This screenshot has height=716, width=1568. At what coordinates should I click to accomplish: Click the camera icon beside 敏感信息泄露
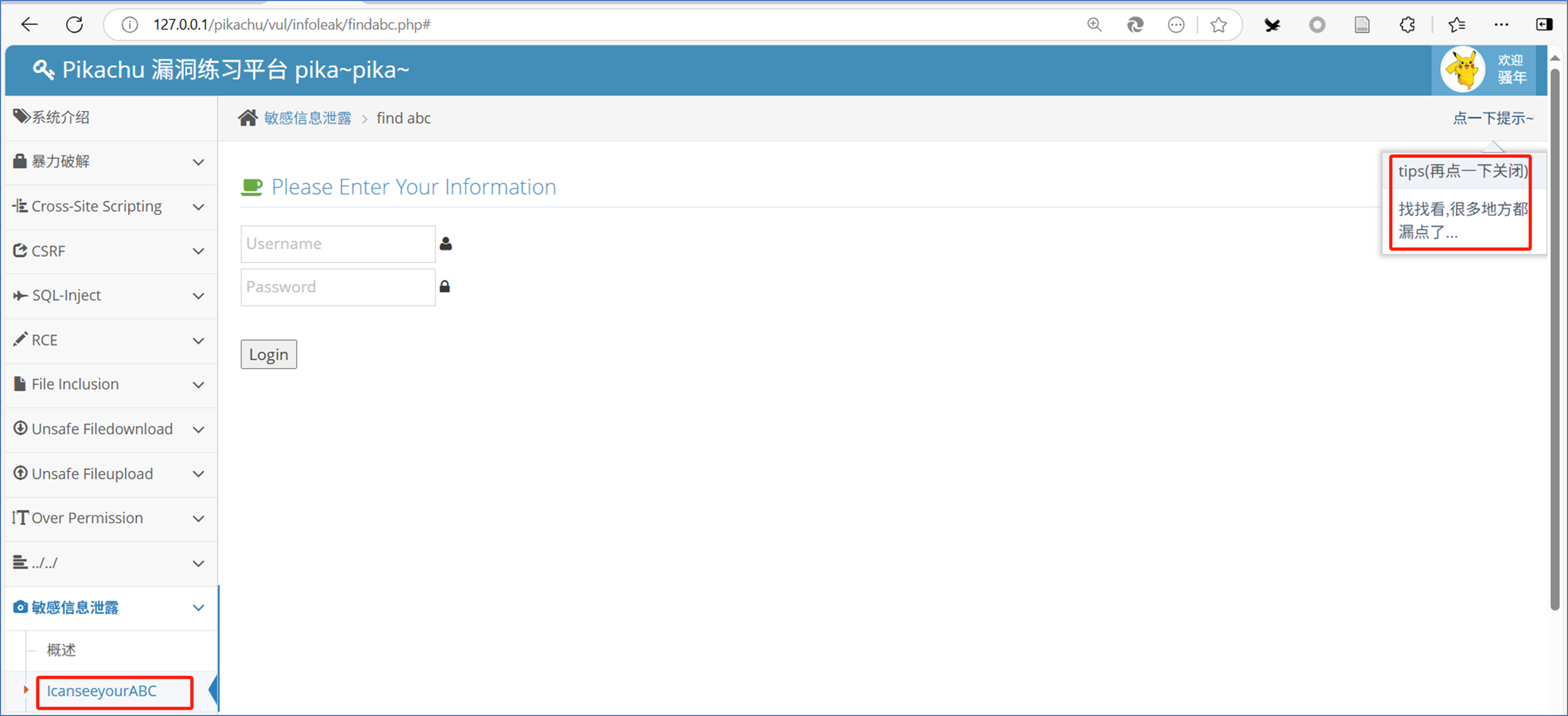(20, 607)
